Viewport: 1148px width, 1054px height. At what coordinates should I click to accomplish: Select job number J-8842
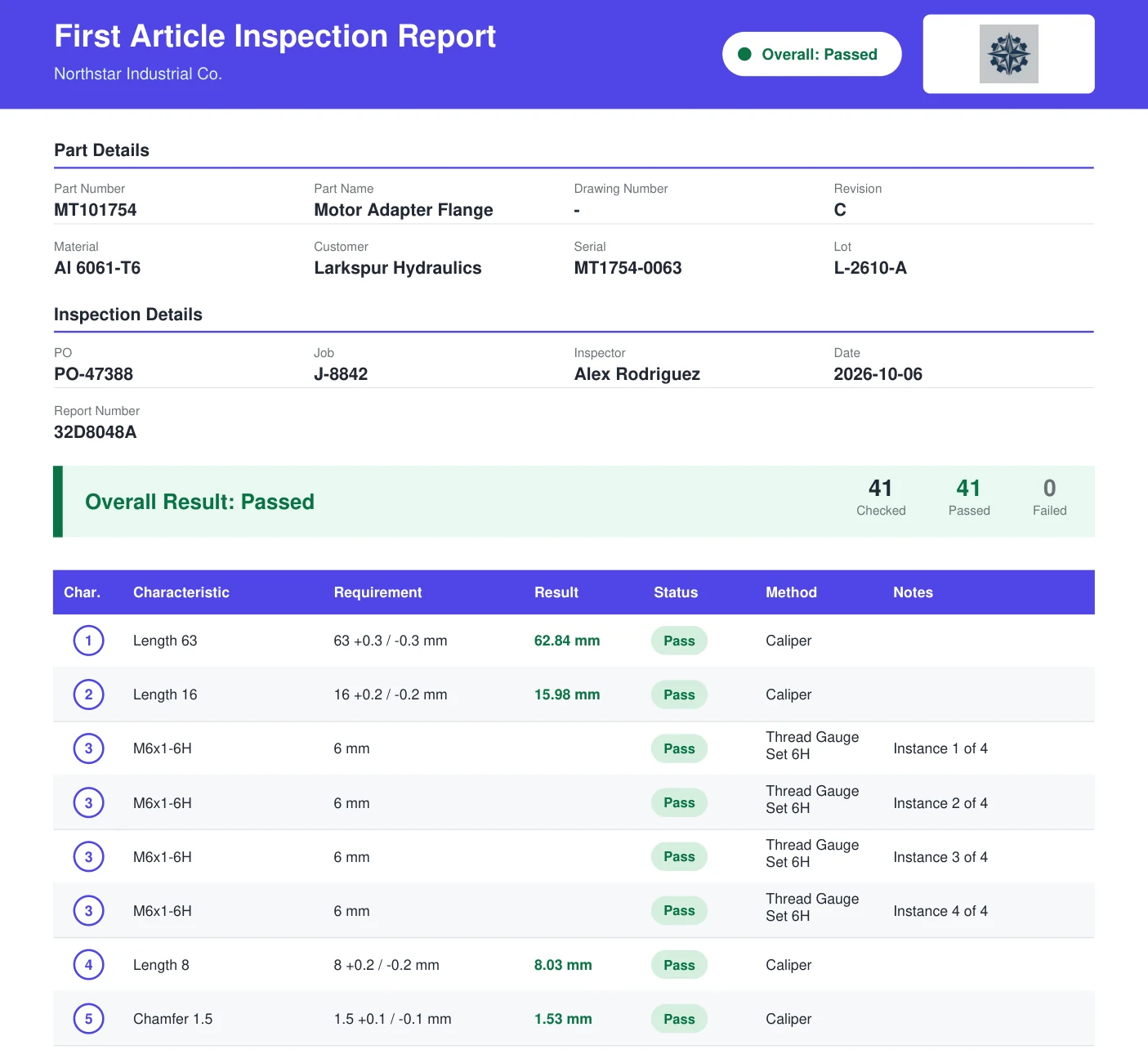(341, 374)
